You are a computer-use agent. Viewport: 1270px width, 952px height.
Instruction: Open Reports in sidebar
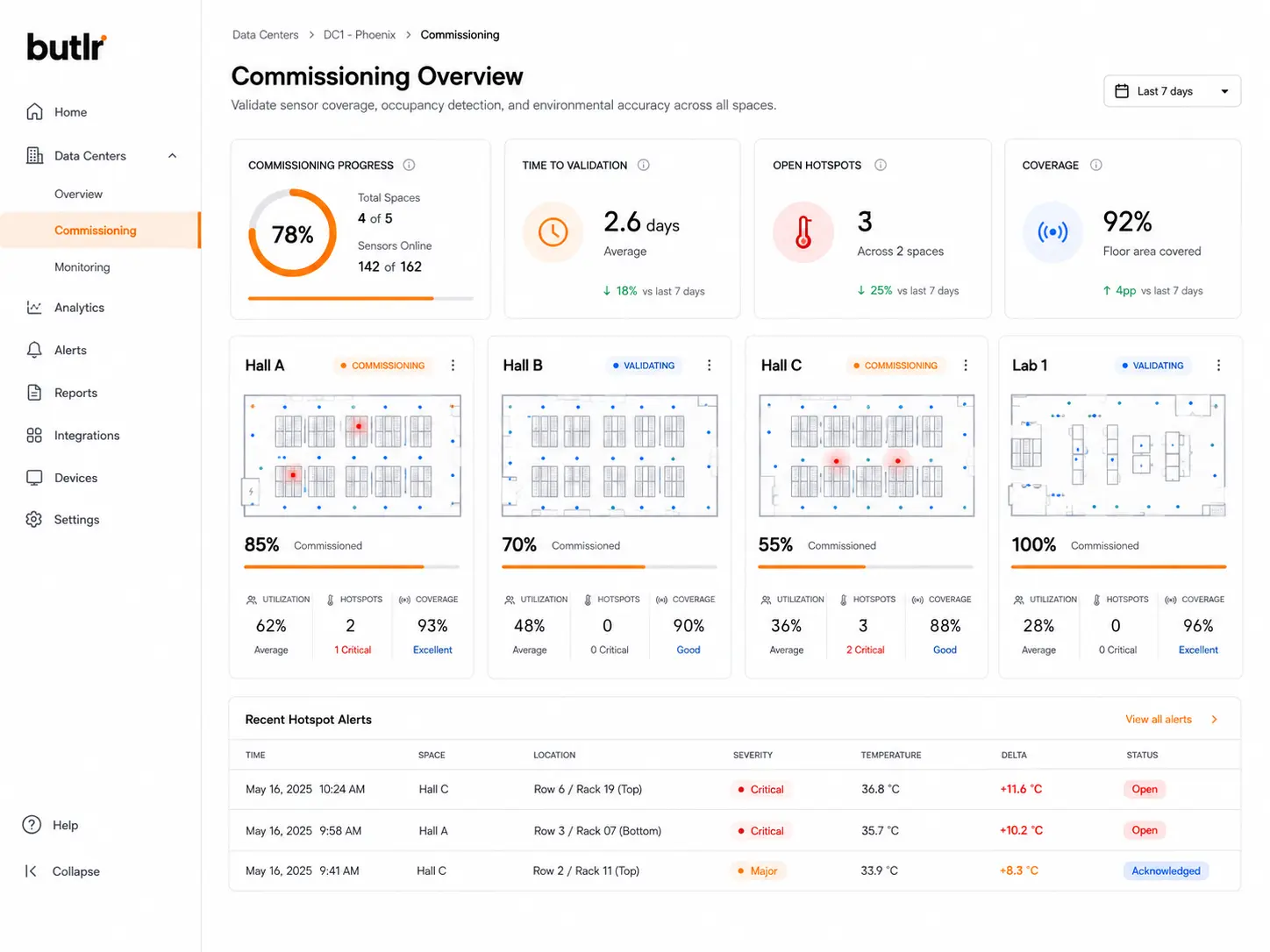(75, 393)
